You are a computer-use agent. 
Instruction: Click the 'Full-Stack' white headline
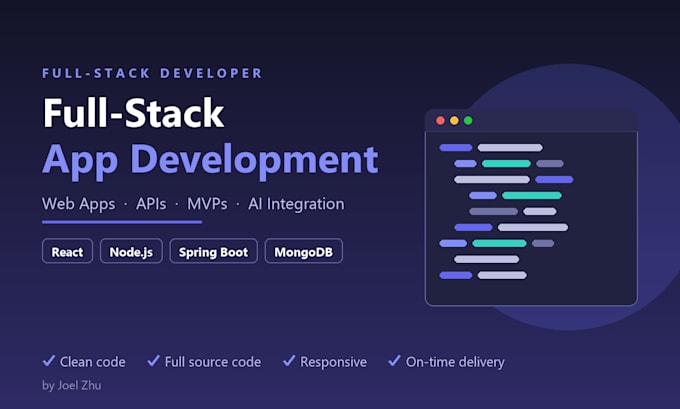(134, 113)
